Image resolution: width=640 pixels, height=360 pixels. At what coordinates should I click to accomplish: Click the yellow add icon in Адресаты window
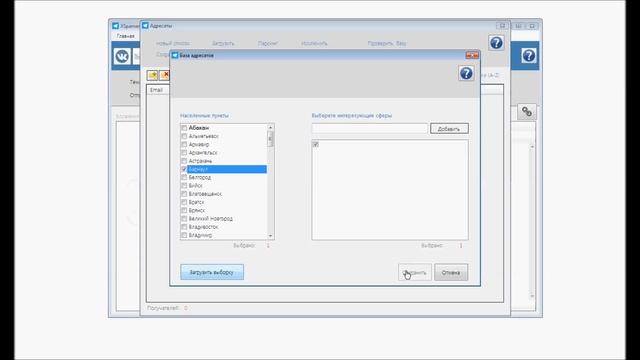click(153, 75)
